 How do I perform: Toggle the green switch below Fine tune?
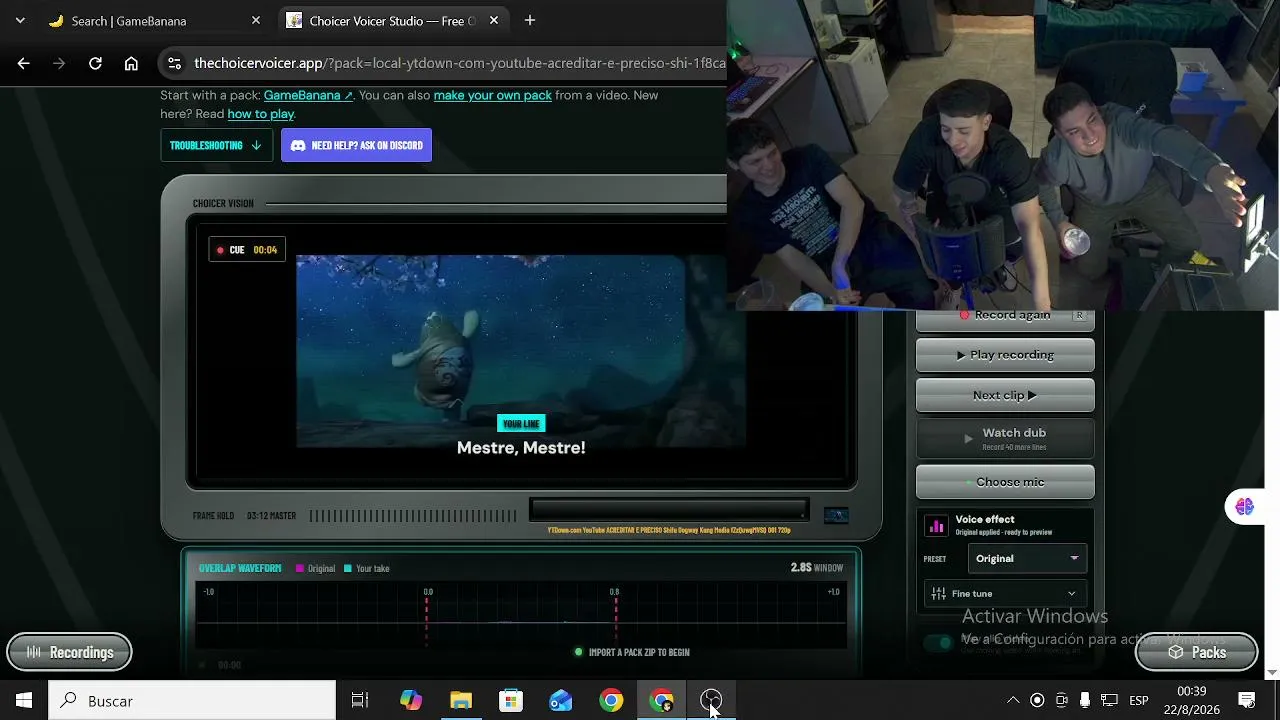pos(939,642)
